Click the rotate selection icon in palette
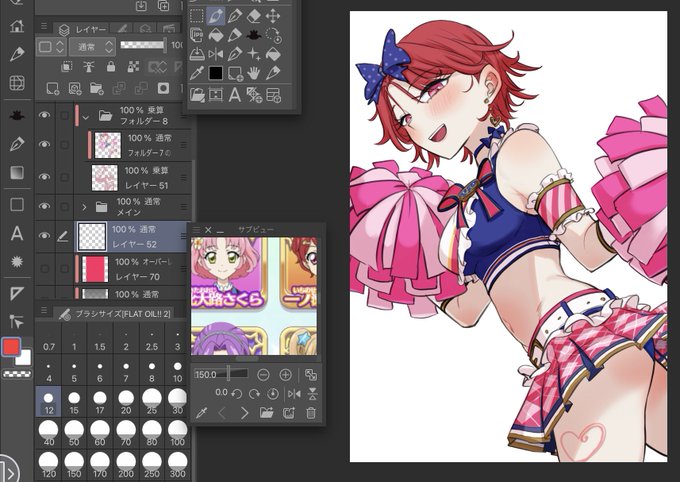Screen dimensions: 680x482 (x=274, y=35)
